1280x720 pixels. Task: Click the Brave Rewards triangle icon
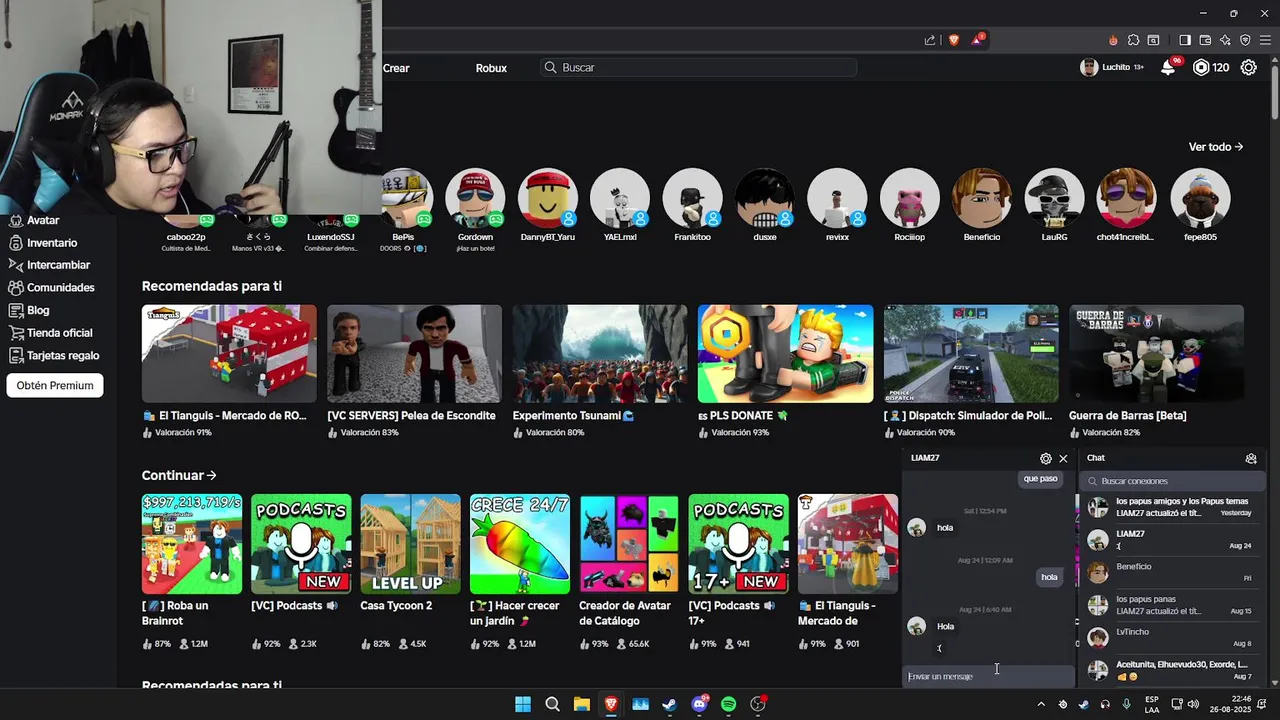[x=977, y=40]
